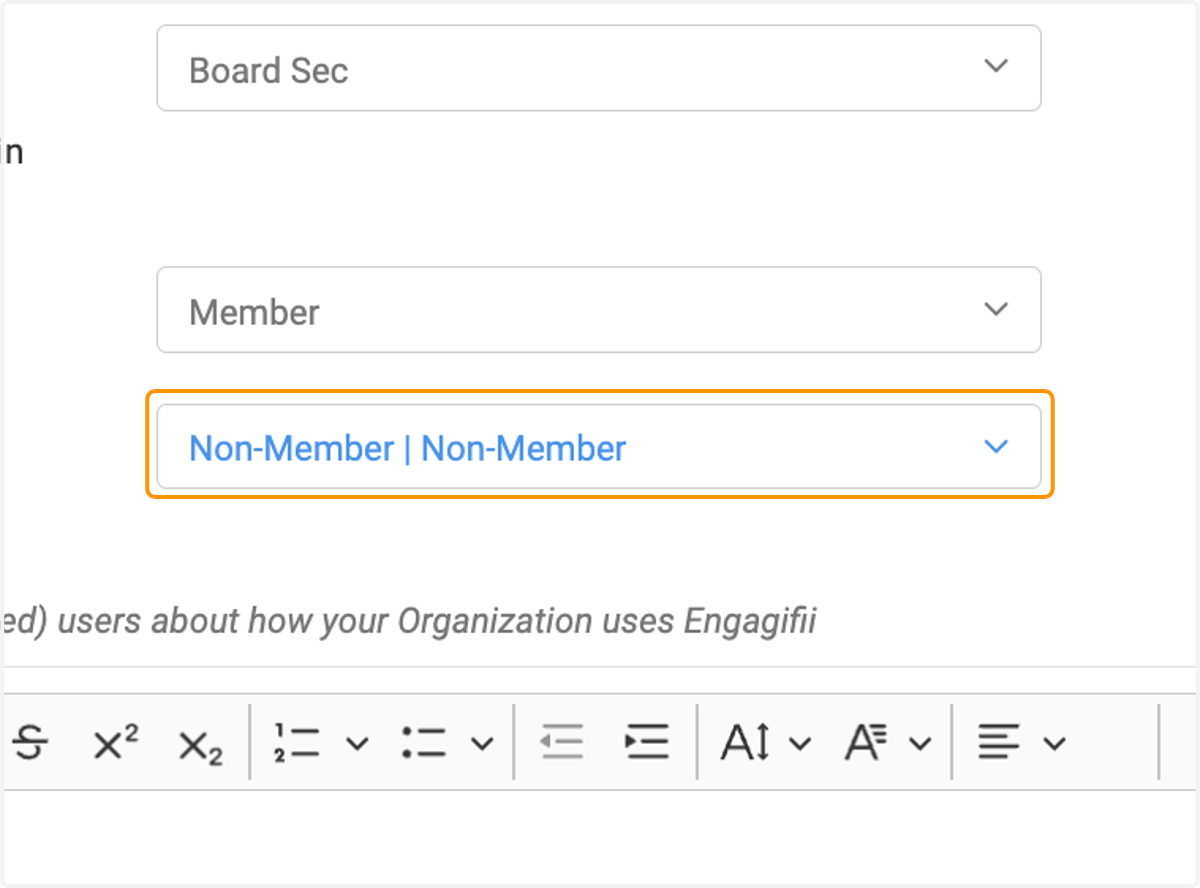This screenshot has width=1200, height=888.
Task: Open the font family menu
Action: [x=888, y=743]
